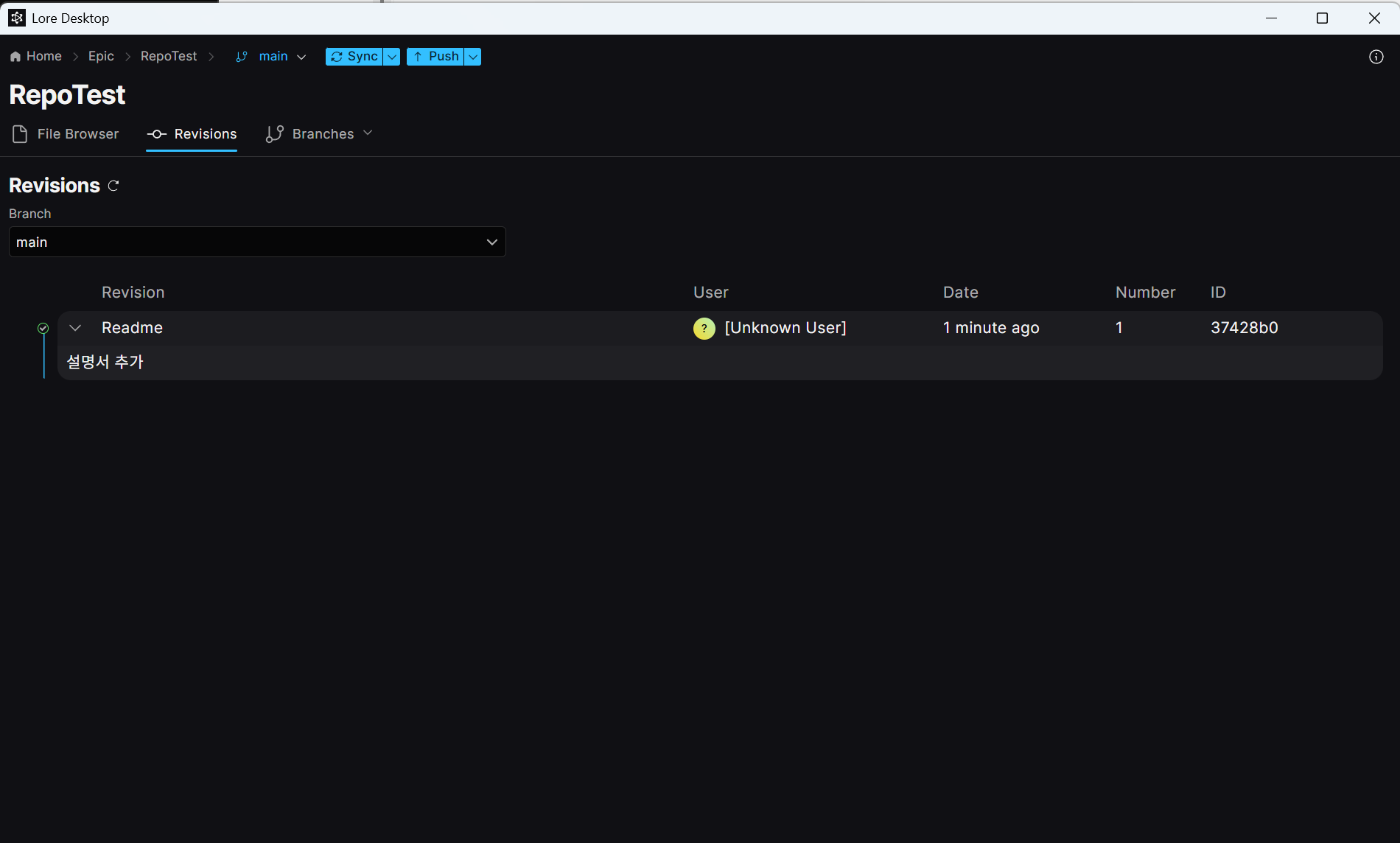Collapse the Readme revision row
The width and height of the screenshot is (1400, 843).
tap(75, 328)
